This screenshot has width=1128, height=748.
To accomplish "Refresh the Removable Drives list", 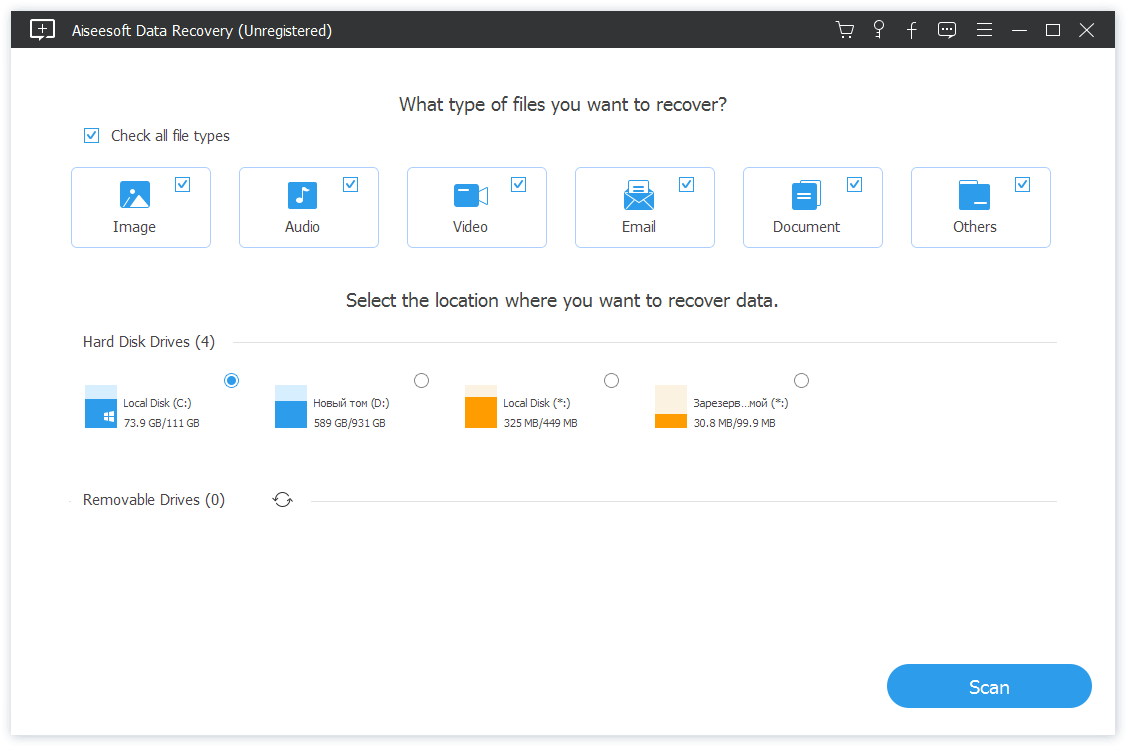I will pos(283,500).
